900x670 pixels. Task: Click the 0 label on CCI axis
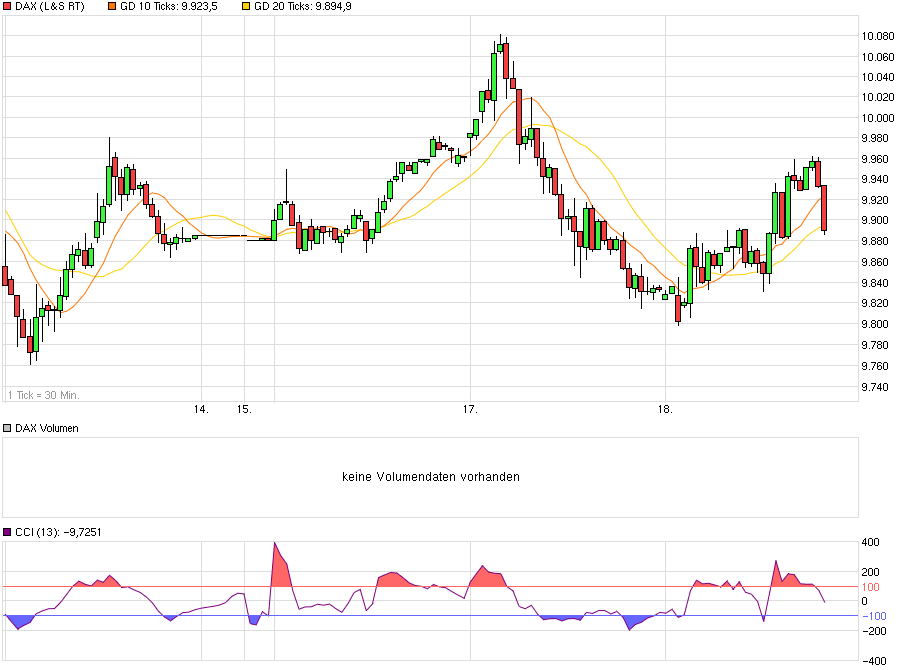(x=865, y=601)
